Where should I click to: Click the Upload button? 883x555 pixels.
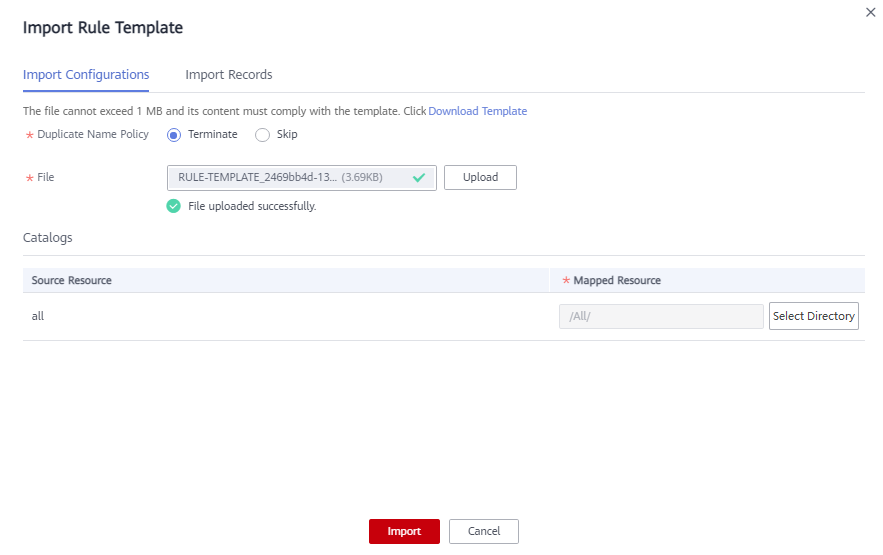[480, 177]
